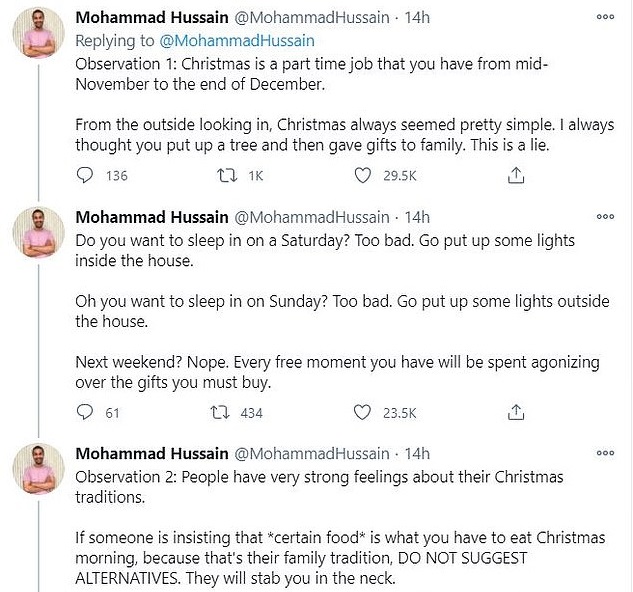
Task: Open more options on Saturday sleep tweet
Action: [x=606, y=216]
